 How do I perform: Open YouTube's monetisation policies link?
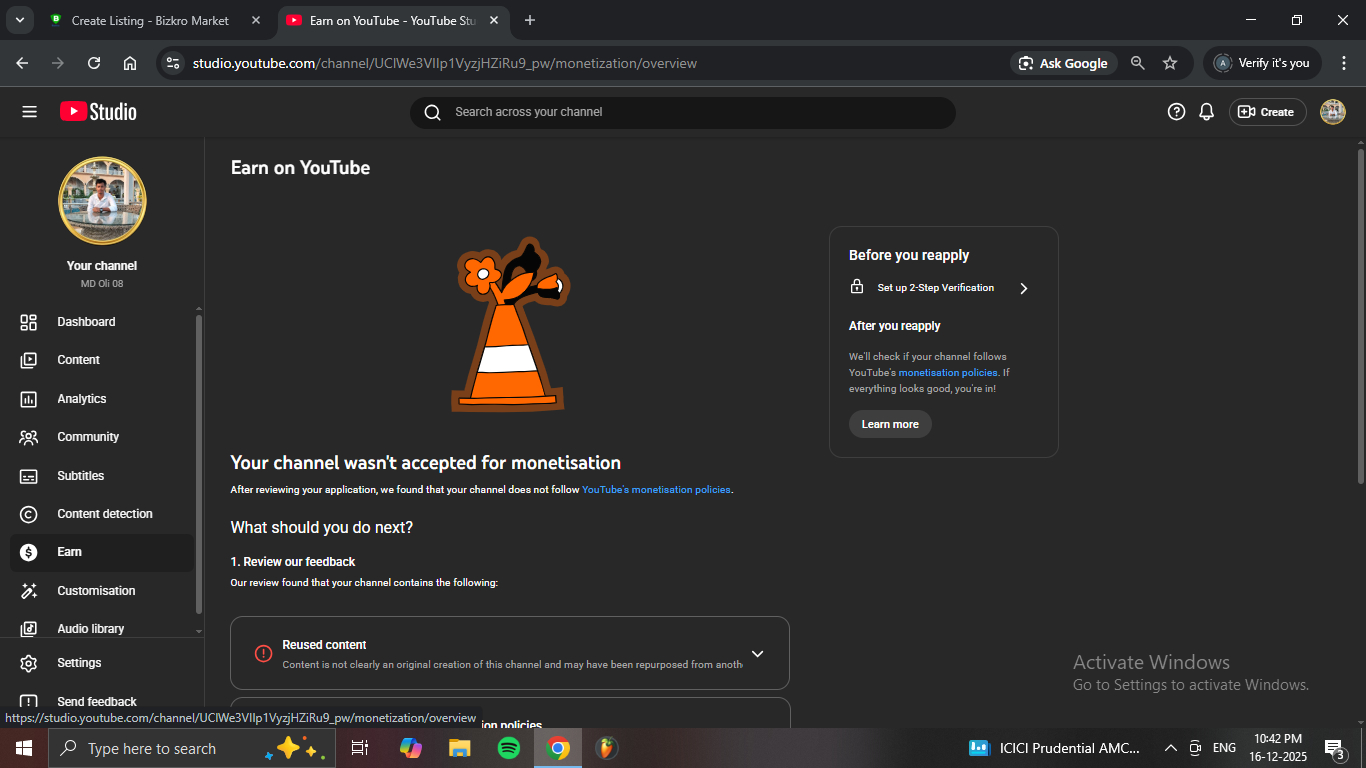point(656,490)
